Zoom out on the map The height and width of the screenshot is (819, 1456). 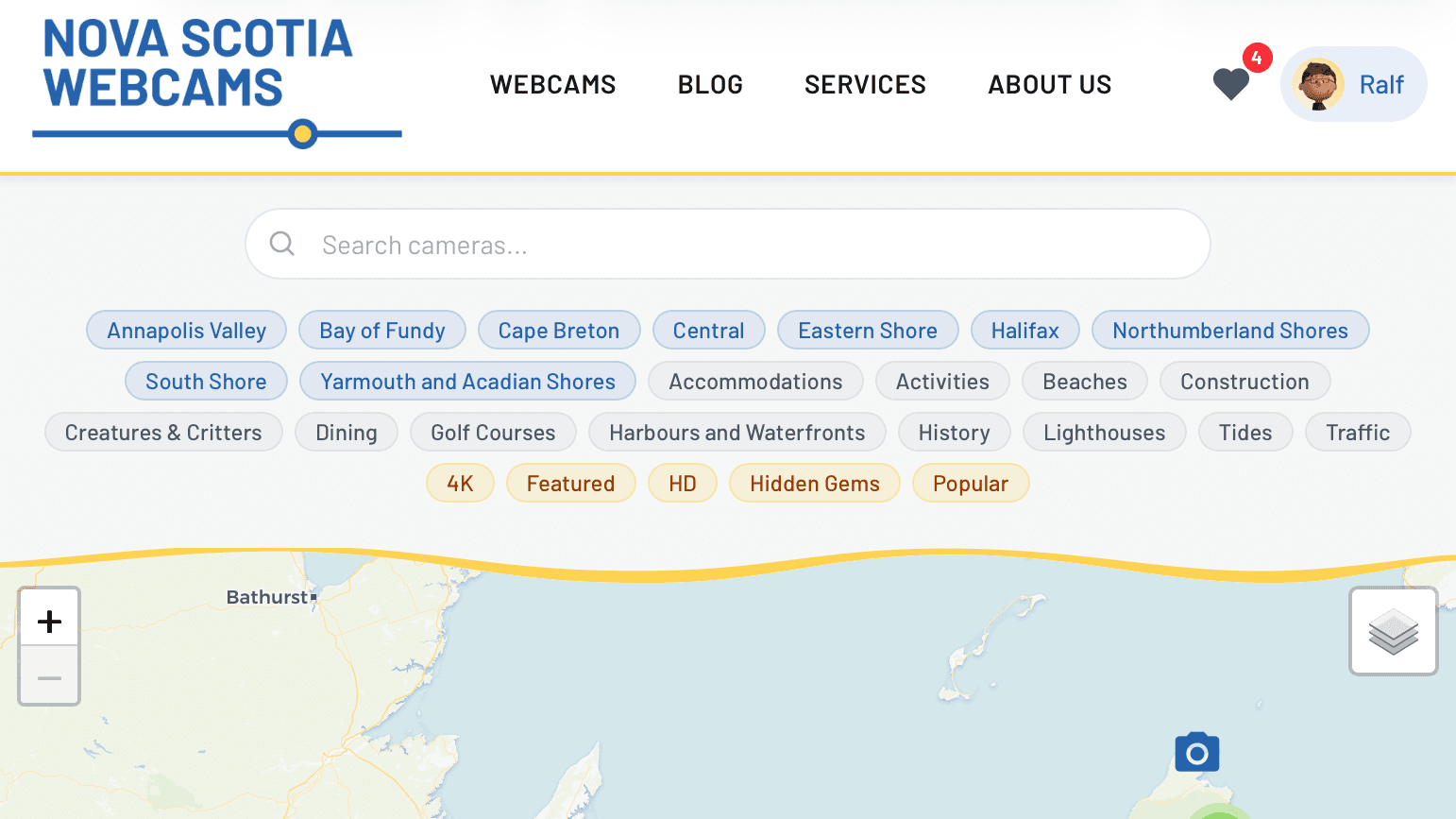[x=49, y=677]
